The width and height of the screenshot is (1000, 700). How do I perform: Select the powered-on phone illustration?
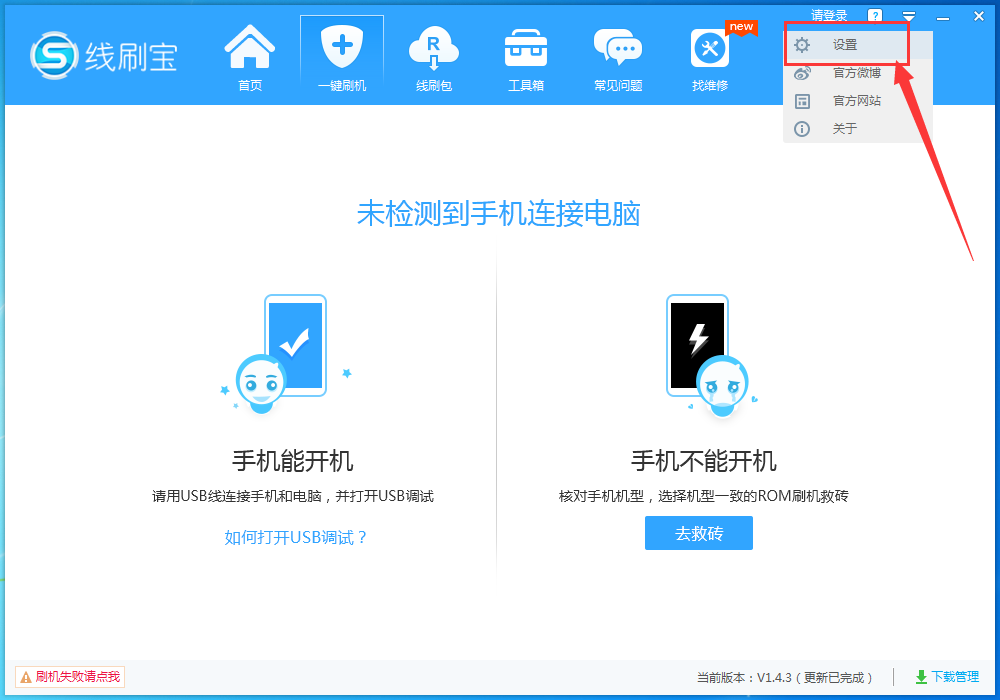coord(297,345)
